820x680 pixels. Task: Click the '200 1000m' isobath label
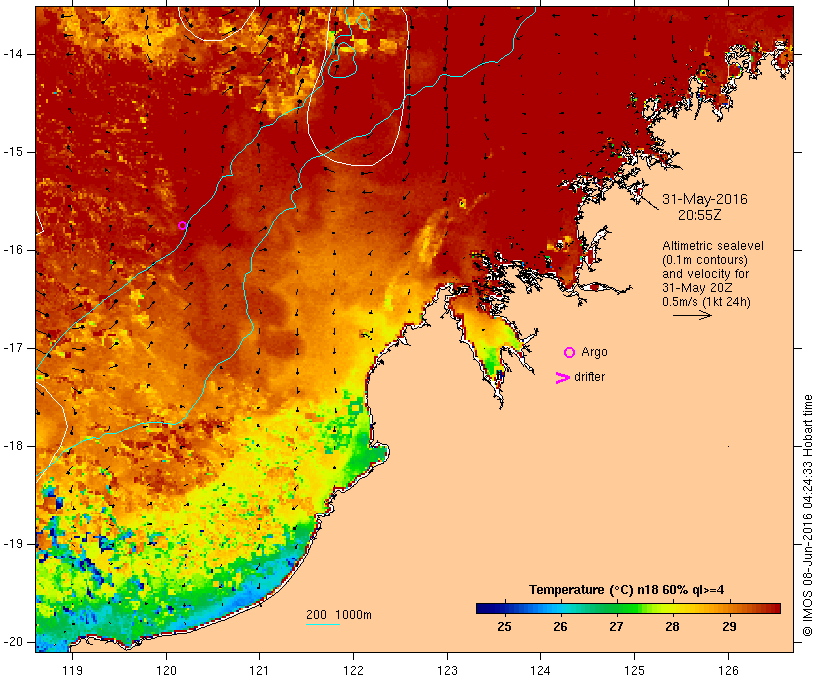[339, 615]
